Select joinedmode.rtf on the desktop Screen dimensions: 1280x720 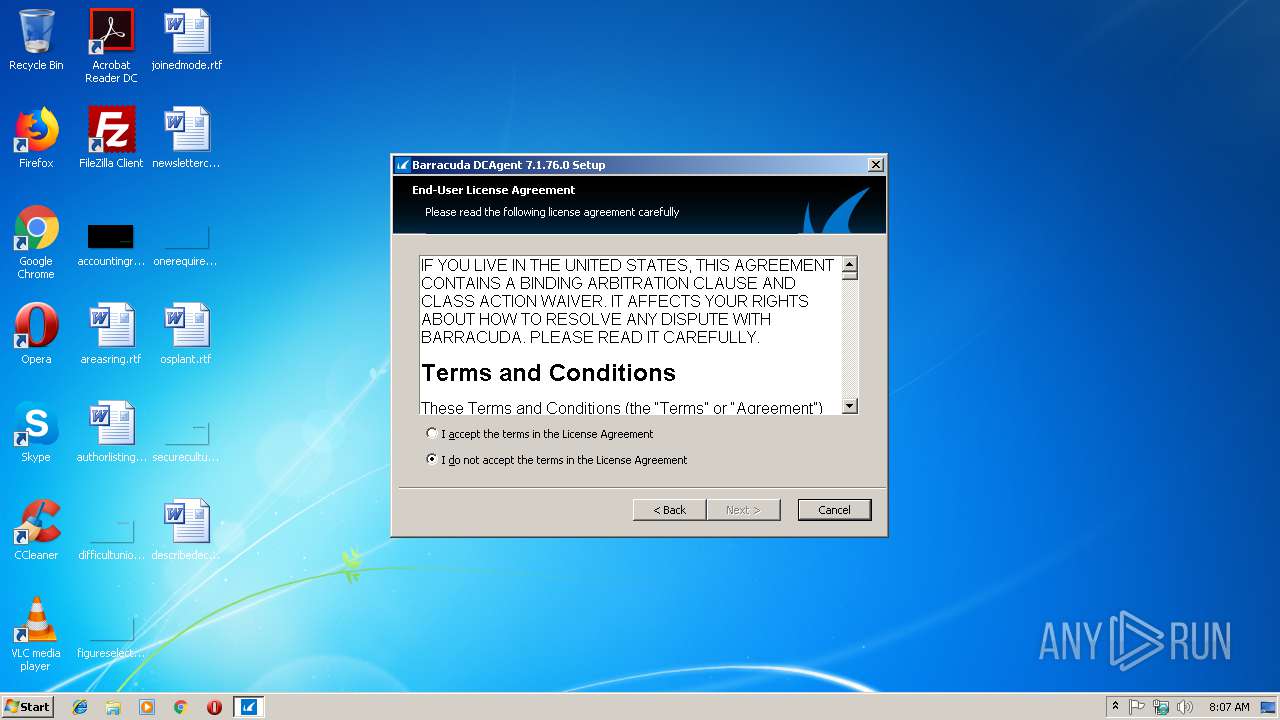coord(187,40)
